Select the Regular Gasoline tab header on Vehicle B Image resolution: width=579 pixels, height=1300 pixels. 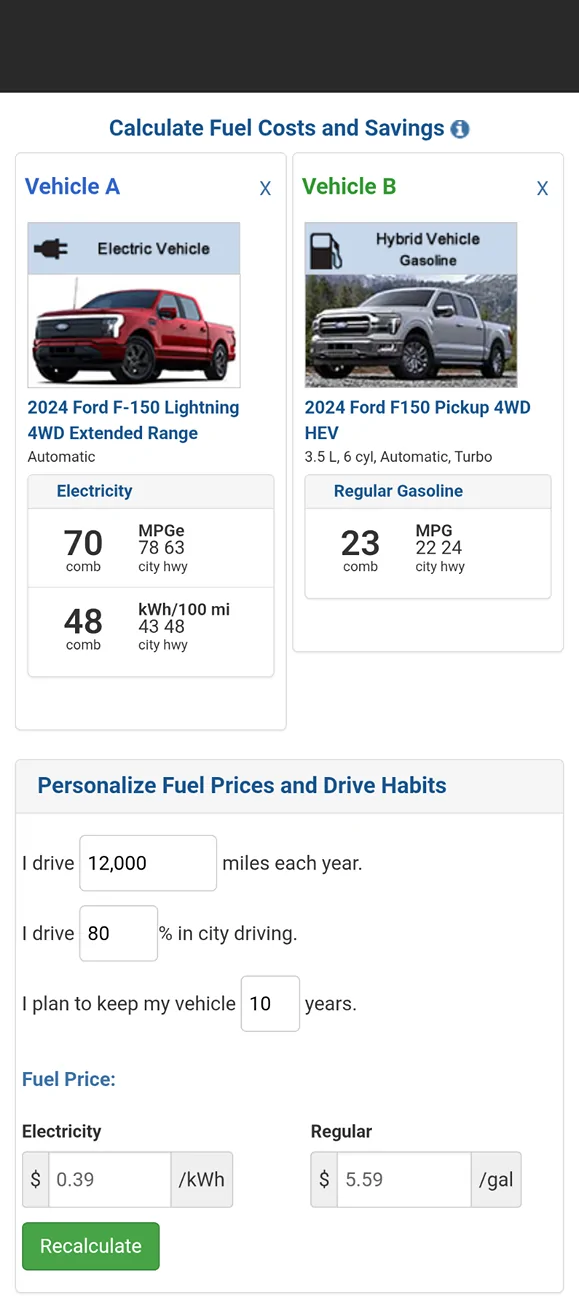[400, 491]
